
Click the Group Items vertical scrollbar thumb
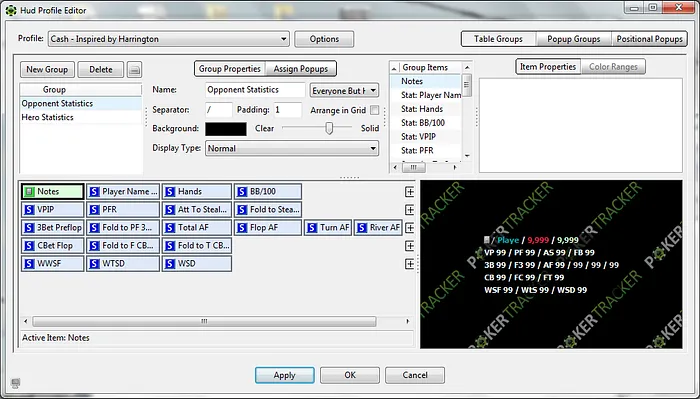tap(467, 84)
